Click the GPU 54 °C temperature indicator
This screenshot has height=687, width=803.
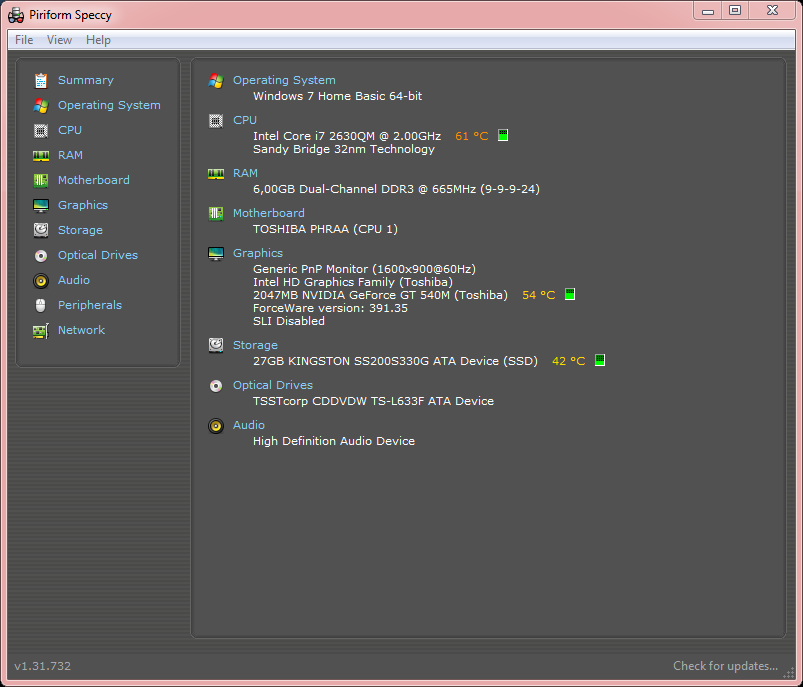coord(570,295)
